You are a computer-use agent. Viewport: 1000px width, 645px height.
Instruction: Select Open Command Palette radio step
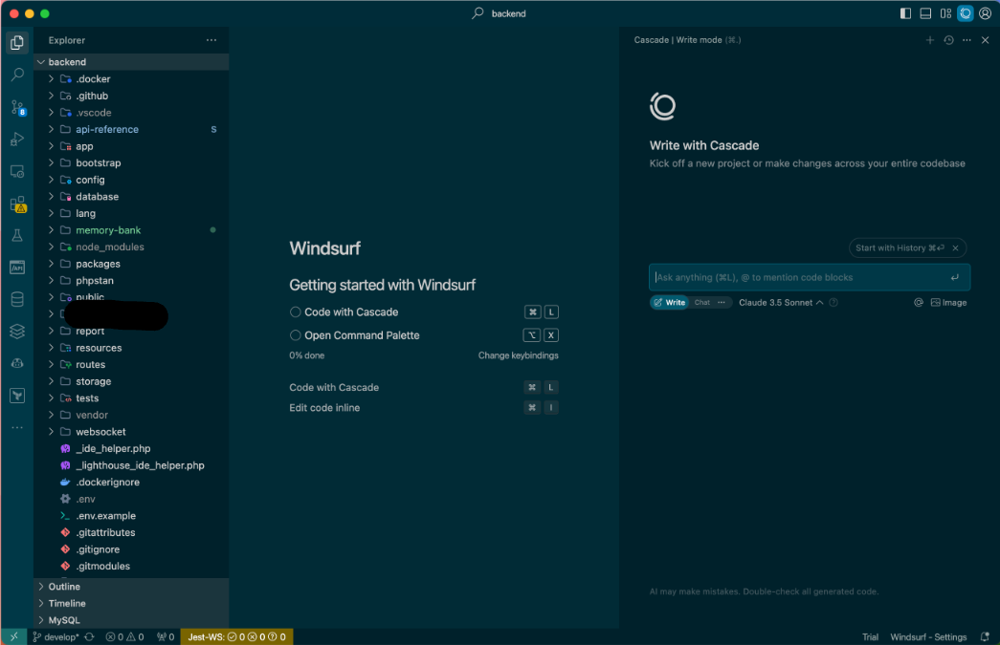[295, 335]
